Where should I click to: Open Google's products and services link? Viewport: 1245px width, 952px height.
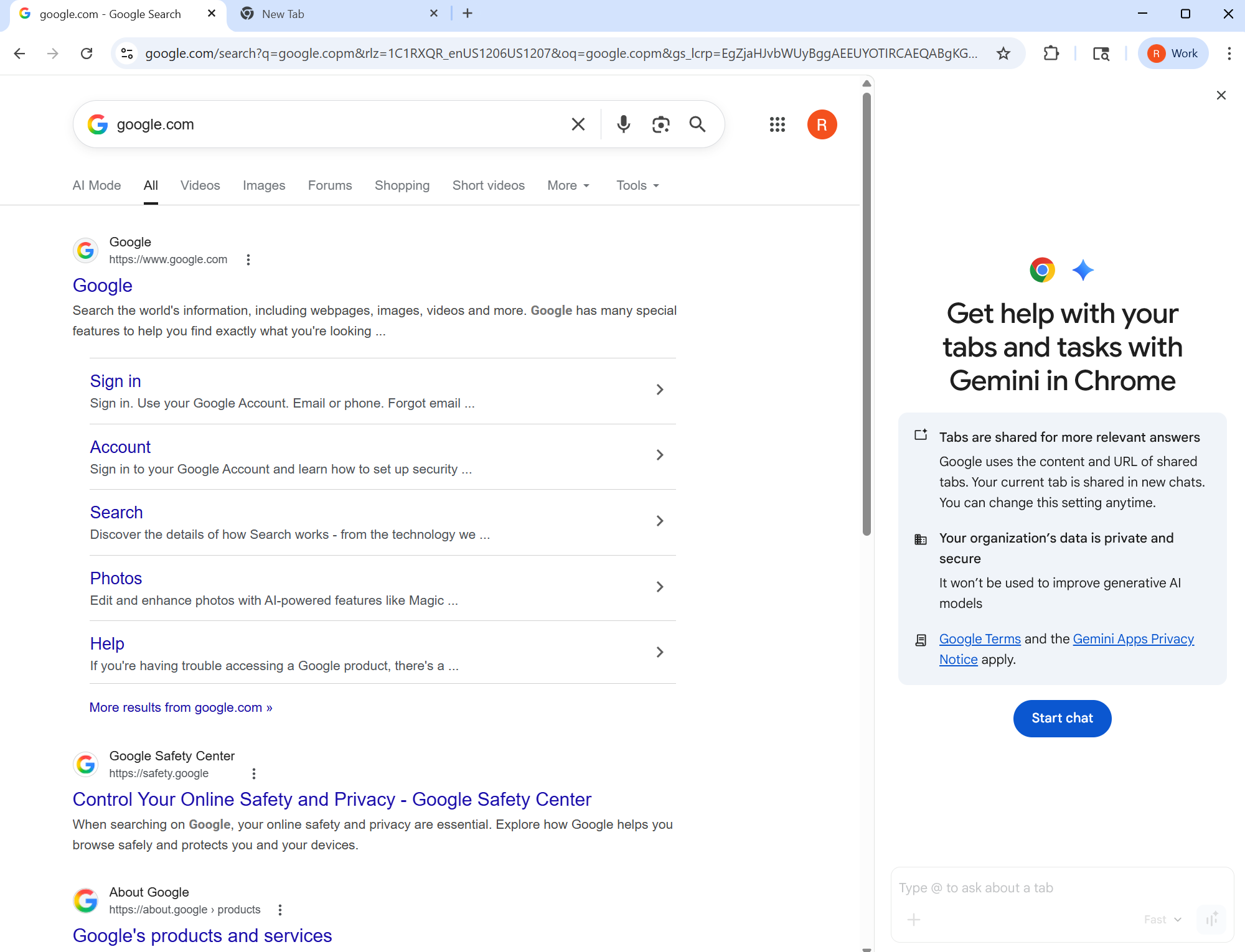pyautogui.click(x=202, y=936)
